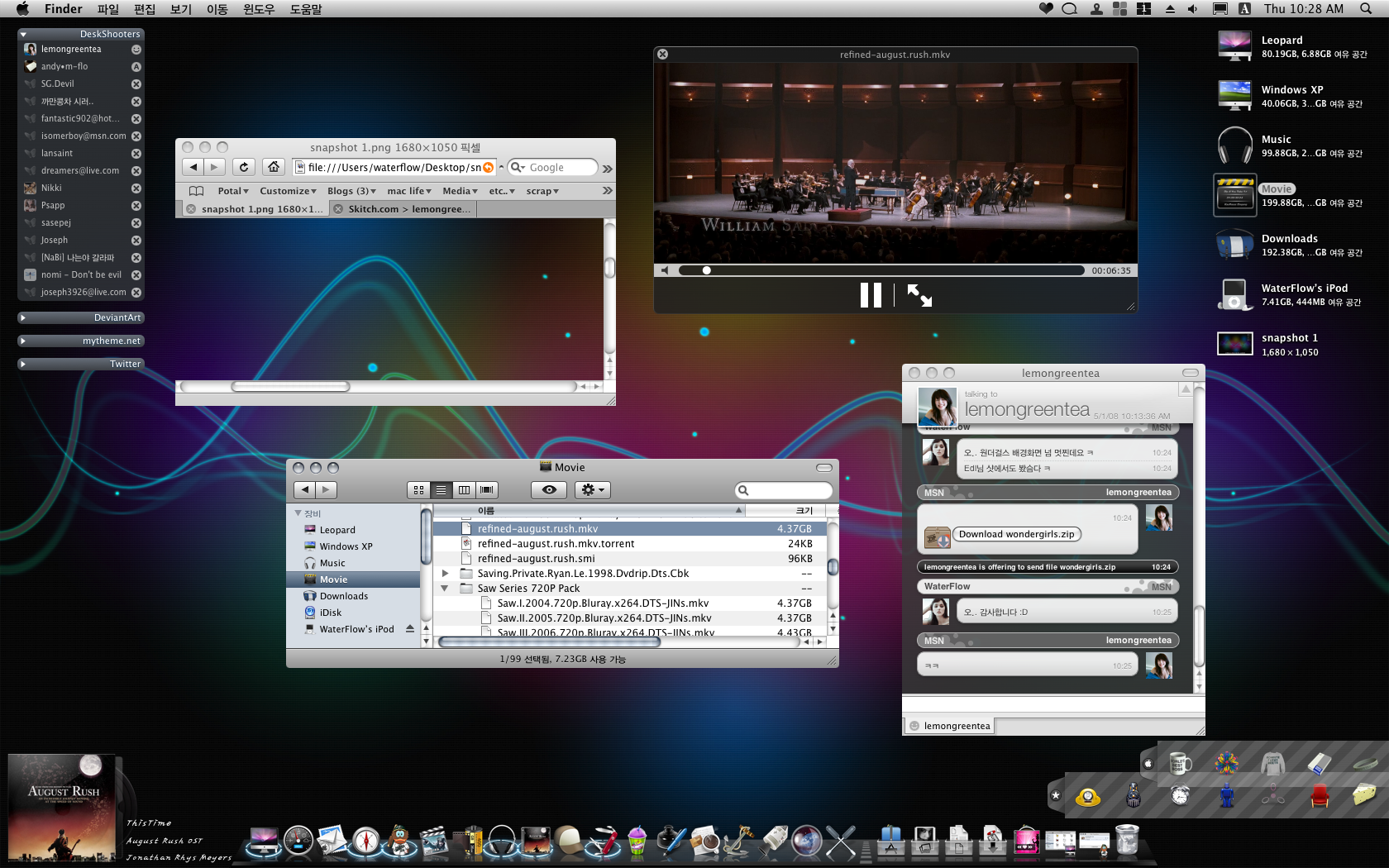Click the volume icon in menu bar
This screenshot has height=868, width=1389.
[1192, 9]
